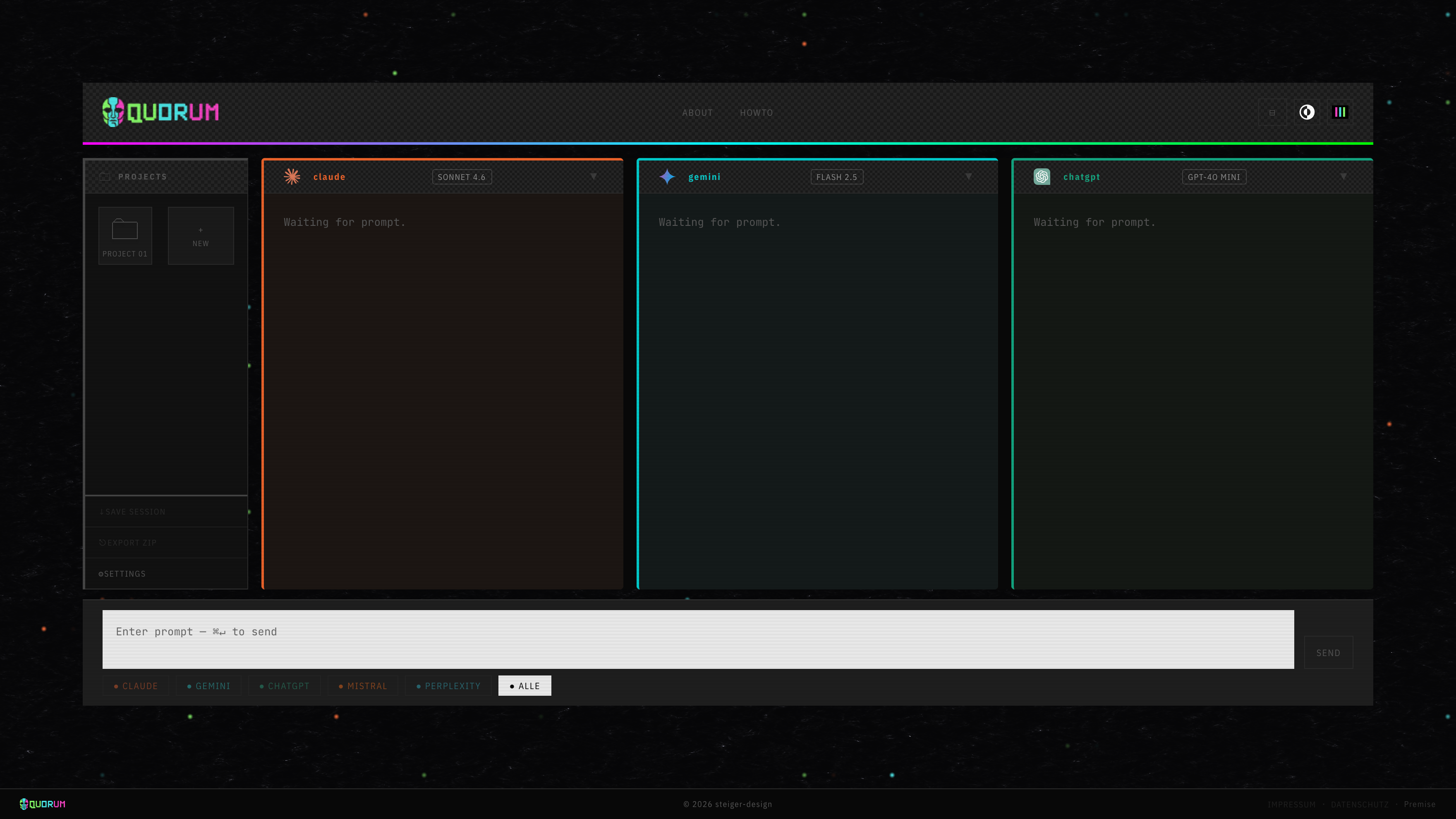The height and width of the screenshot is (819, 1456).
Task: Click the ChatGPT logo icon
Action: (1042, 176)
